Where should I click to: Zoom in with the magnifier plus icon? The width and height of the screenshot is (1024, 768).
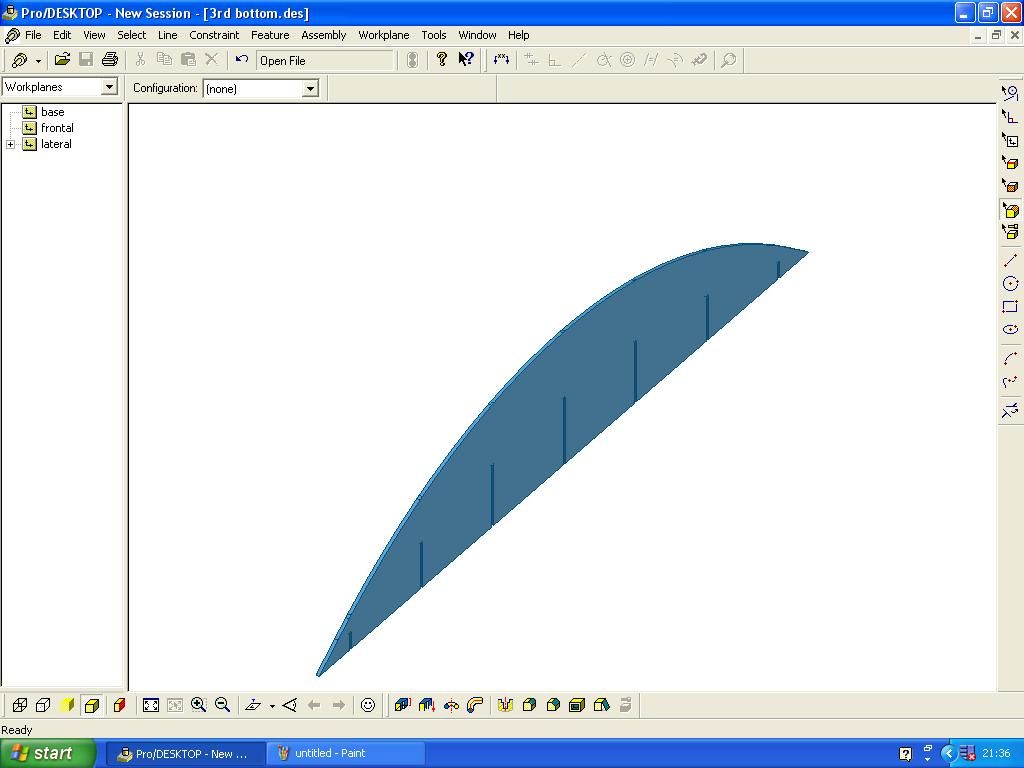coord(199,705)
